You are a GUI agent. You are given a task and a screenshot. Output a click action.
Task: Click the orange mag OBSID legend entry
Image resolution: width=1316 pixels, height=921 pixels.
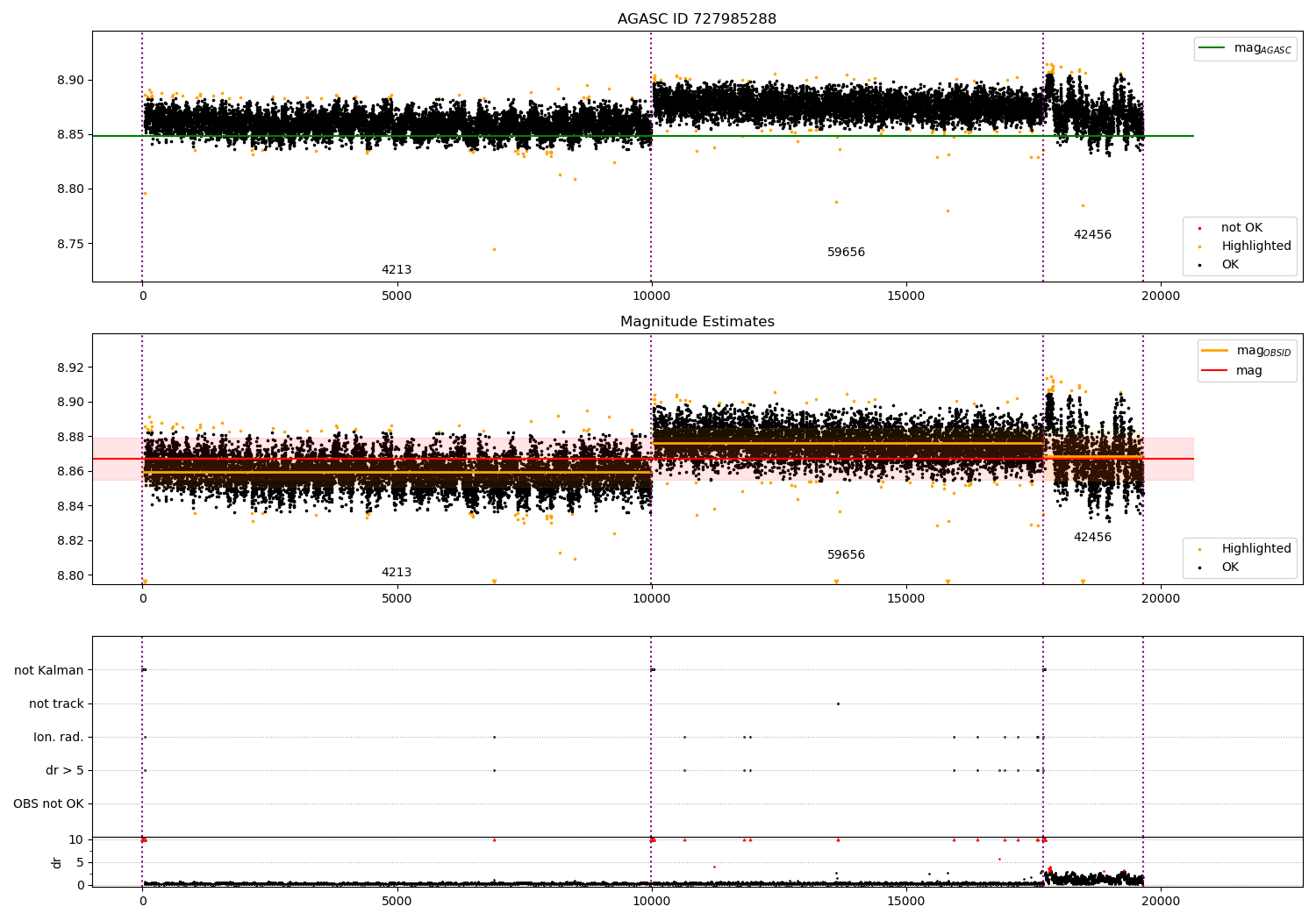click(x=1247, y=351)
